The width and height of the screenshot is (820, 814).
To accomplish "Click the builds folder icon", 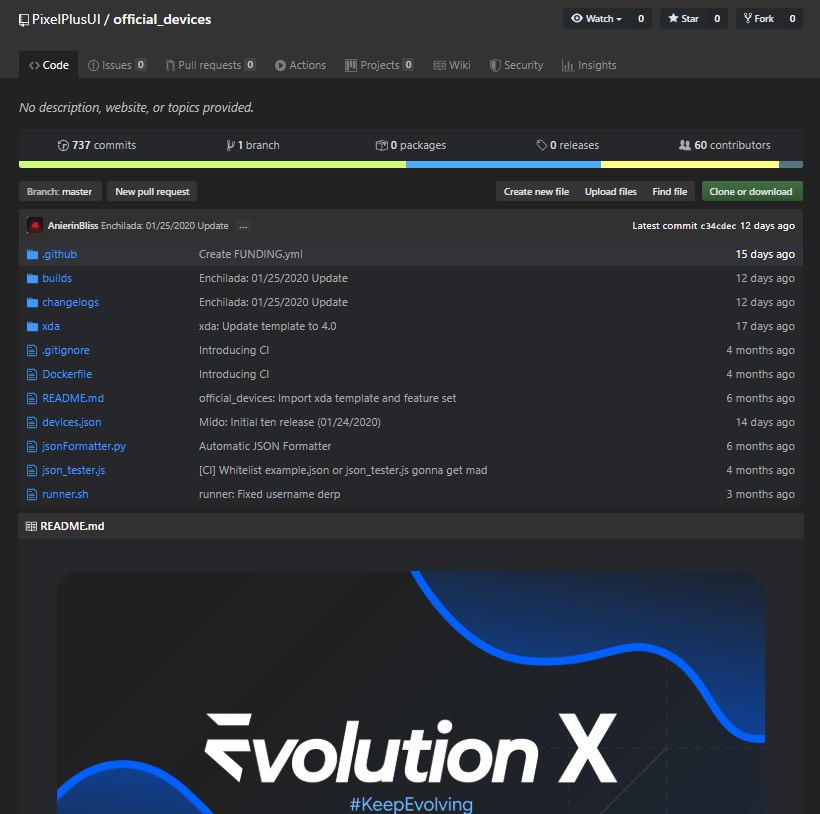I will [x=32, y=278].
